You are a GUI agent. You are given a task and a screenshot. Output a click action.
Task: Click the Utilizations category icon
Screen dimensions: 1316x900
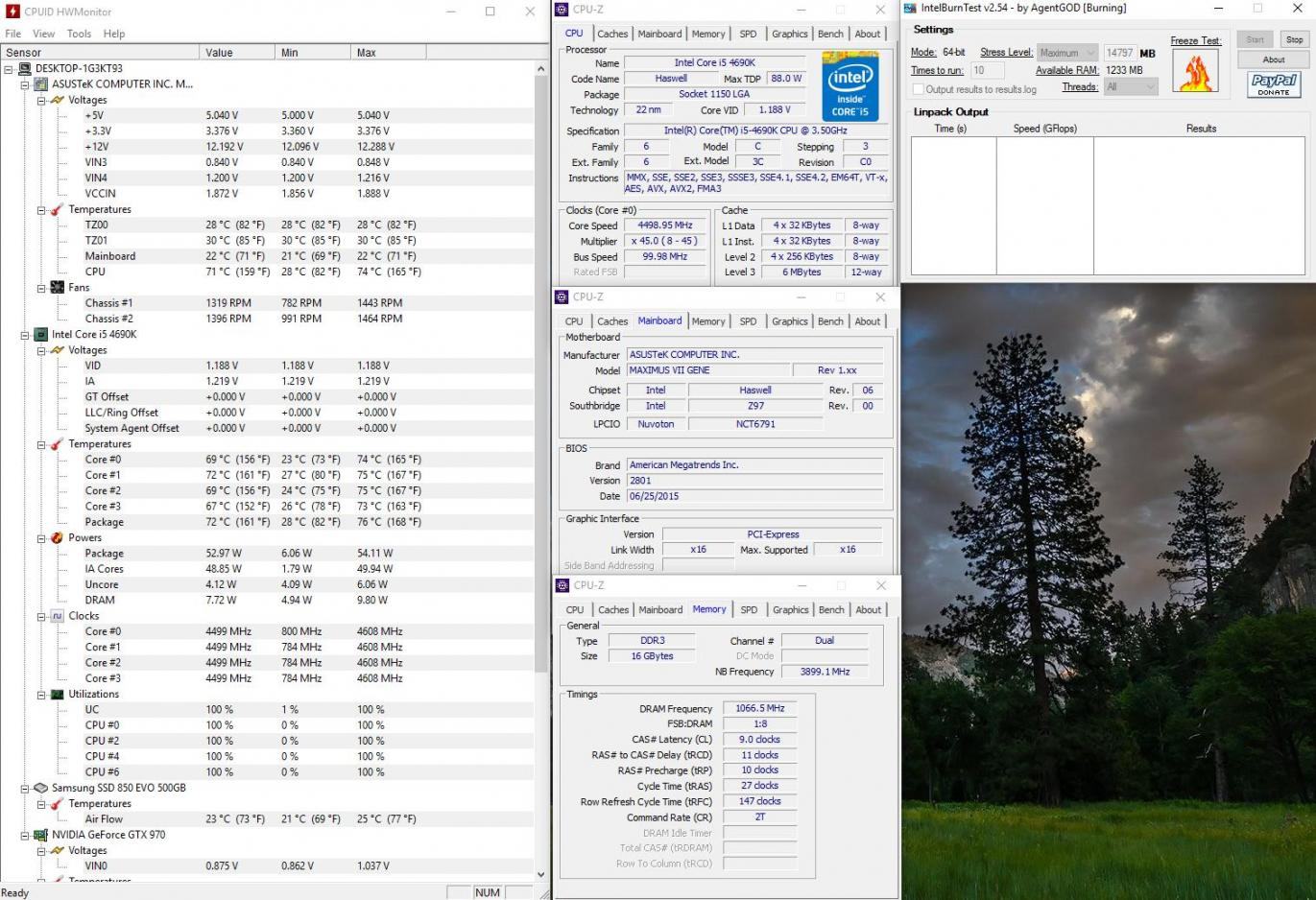click(x=58, y=695)
